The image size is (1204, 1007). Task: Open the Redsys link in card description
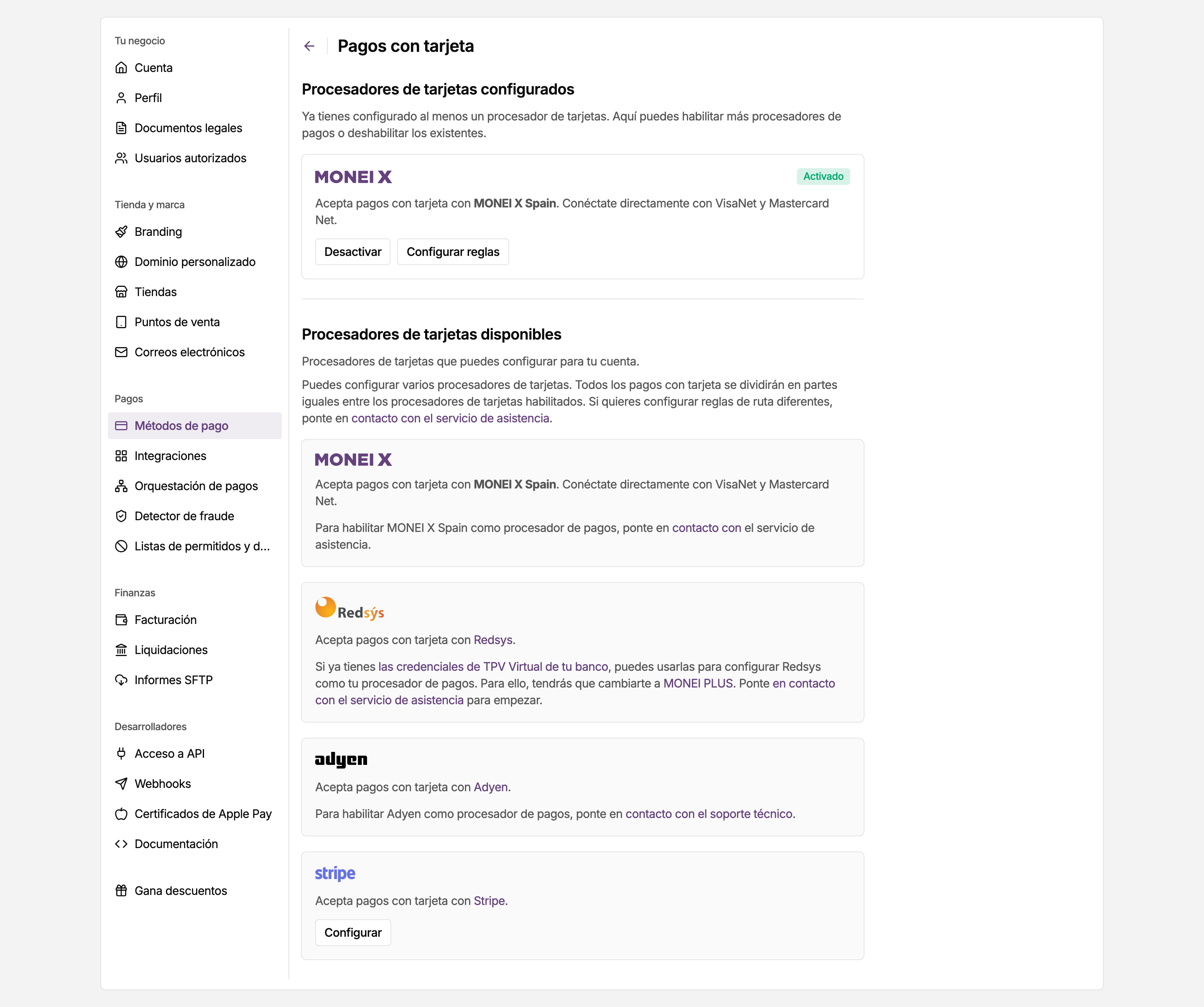pos(493,640)
